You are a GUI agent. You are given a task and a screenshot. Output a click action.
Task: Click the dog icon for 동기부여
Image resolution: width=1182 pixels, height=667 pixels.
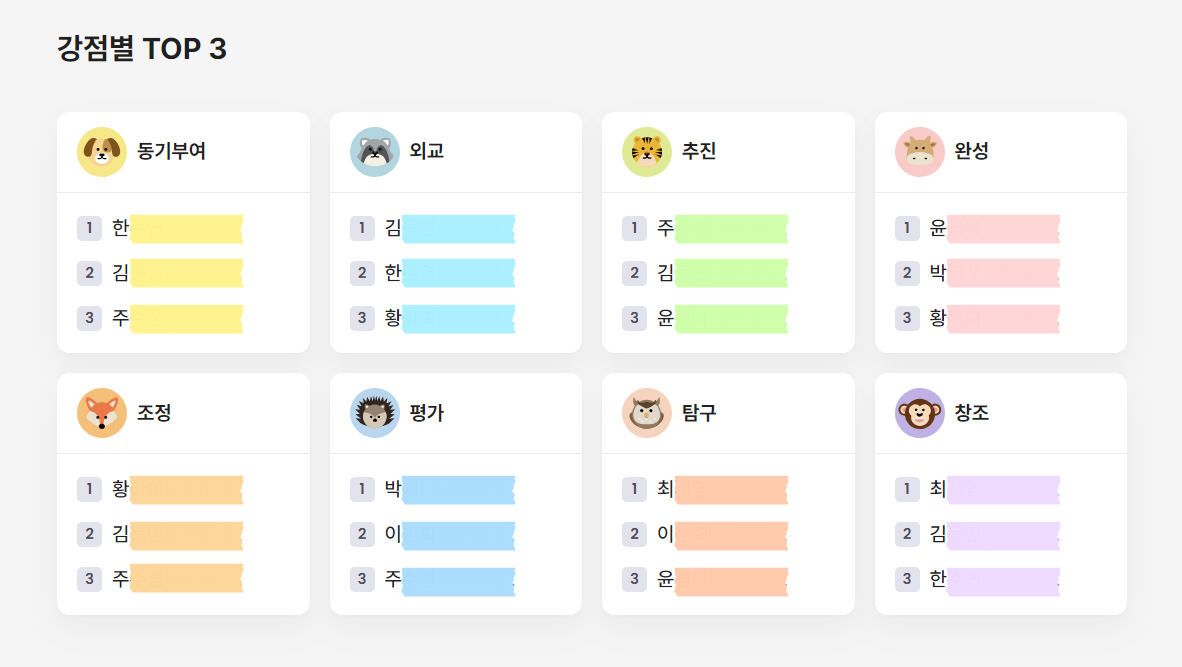coord(102,151)
